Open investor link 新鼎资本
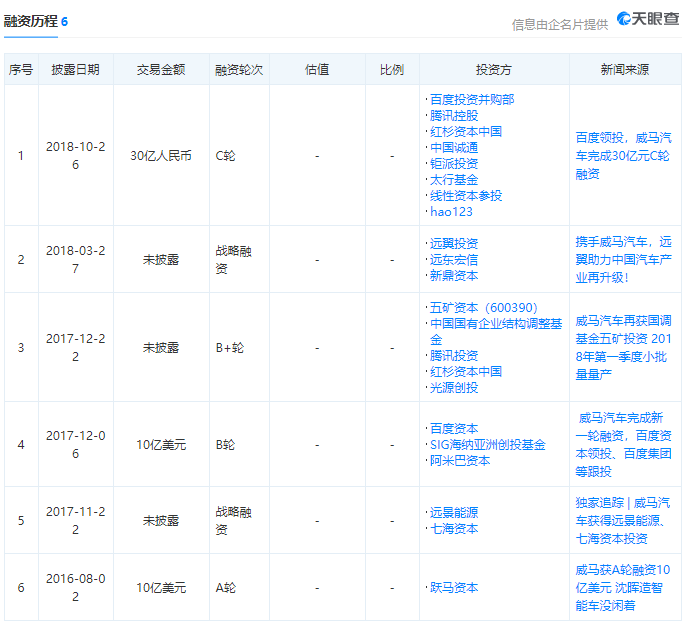 pyautogui.click(x=454, y=275)
